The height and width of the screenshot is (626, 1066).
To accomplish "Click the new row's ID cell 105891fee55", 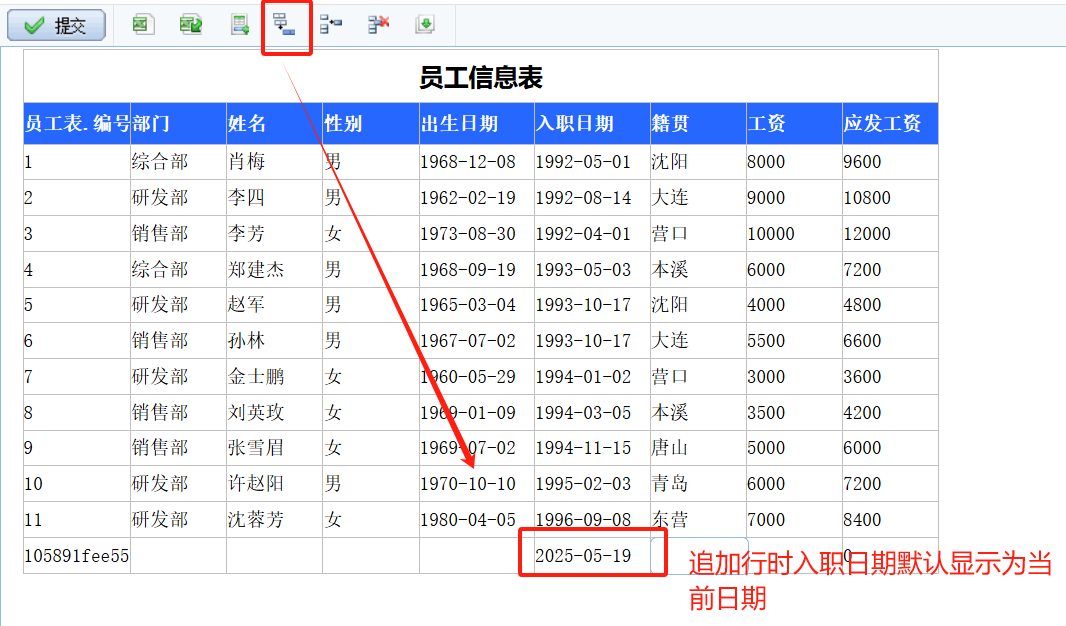I will pos(77,555).
